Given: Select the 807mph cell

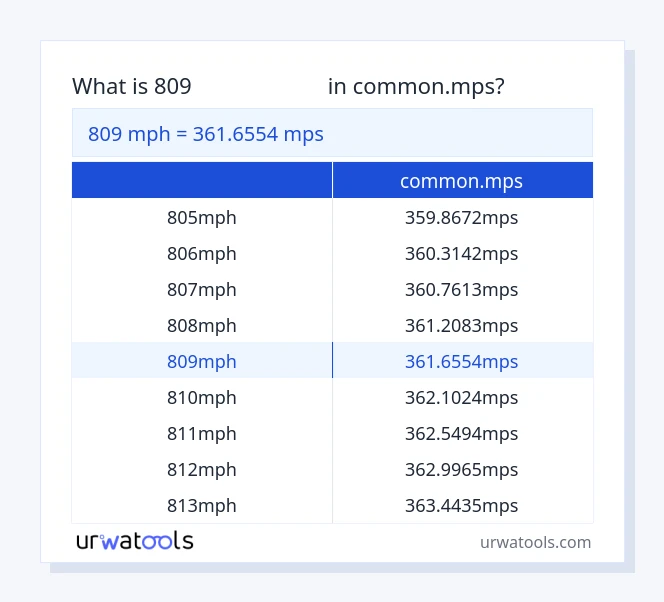Looking at the screenshot, I should (x=202, y=290).
